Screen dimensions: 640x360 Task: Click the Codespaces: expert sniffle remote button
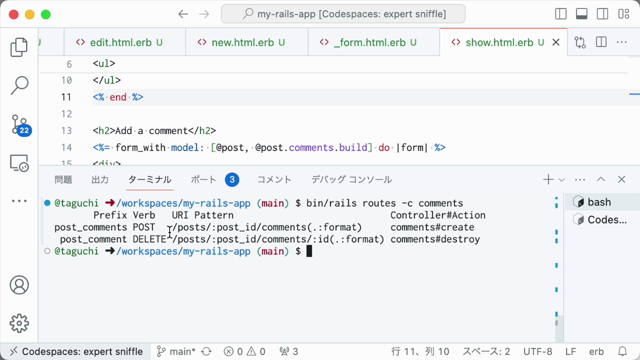(76, 351)
